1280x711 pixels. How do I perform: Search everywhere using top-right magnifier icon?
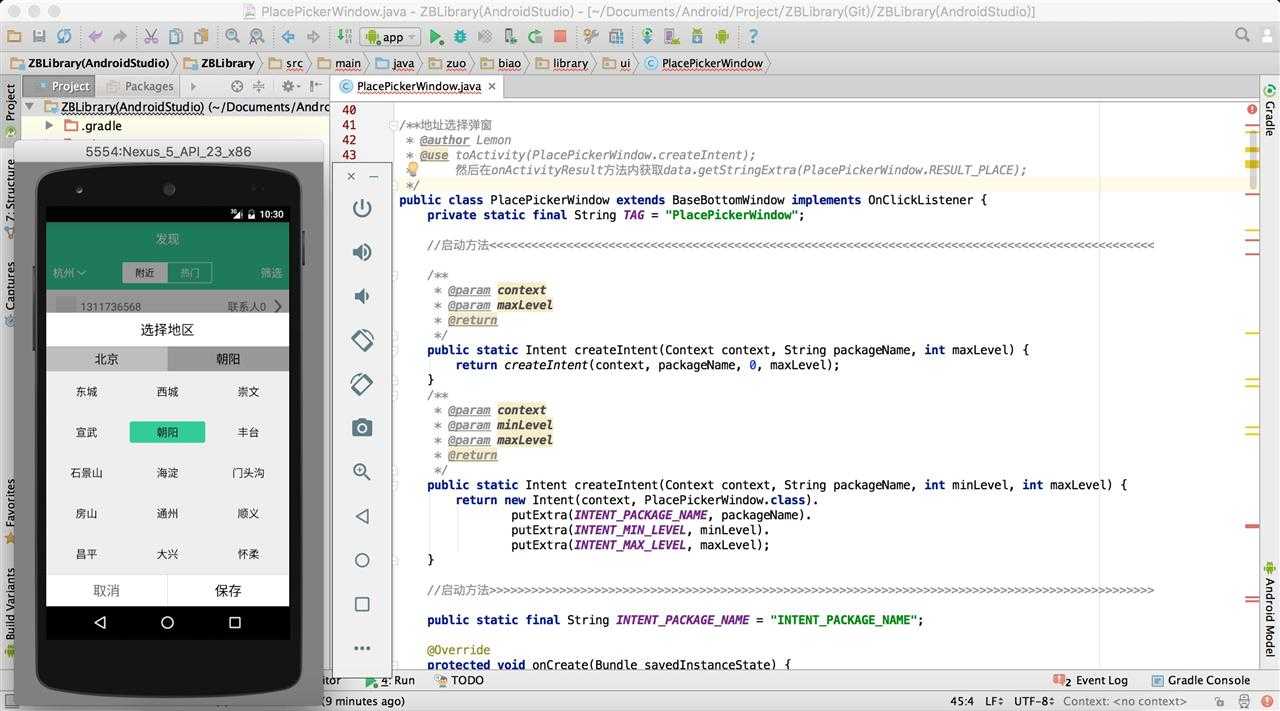click(1243, 35)
